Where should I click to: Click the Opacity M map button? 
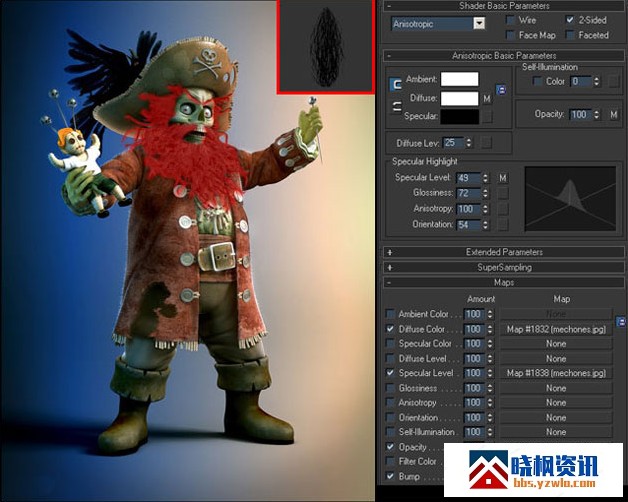(614, 115)
